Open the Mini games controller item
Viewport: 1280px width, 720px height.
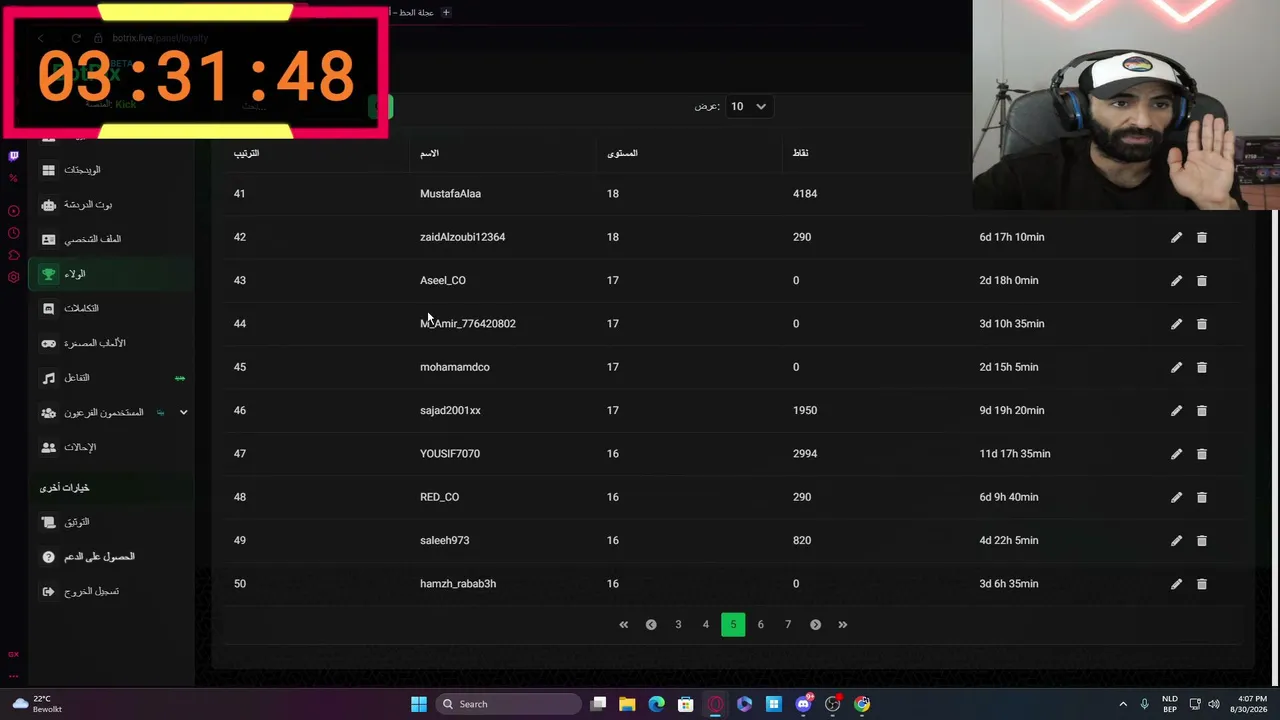[110, 343]
